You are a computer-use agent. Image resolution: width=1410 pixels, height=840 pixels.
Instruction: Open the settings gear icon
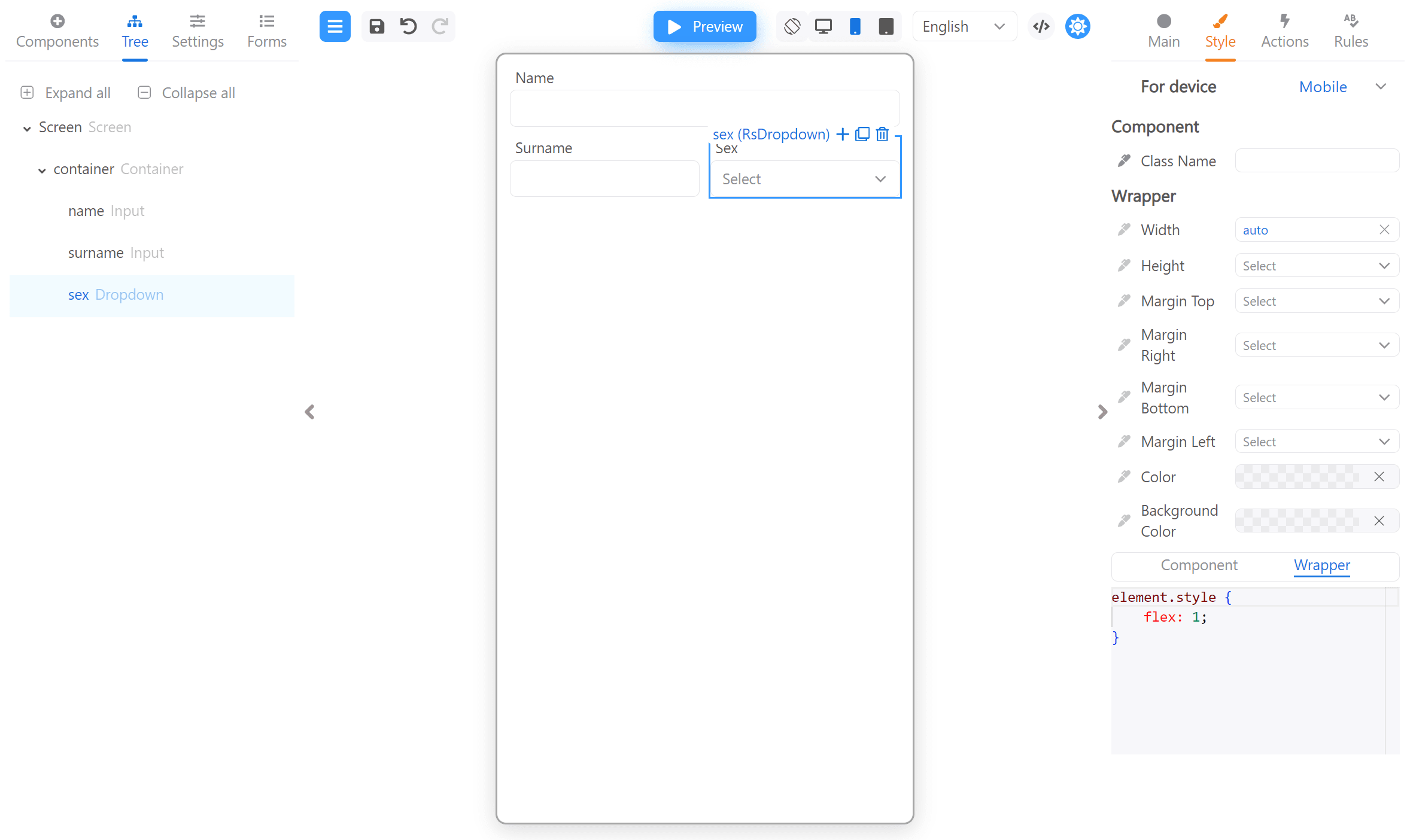1077,26
